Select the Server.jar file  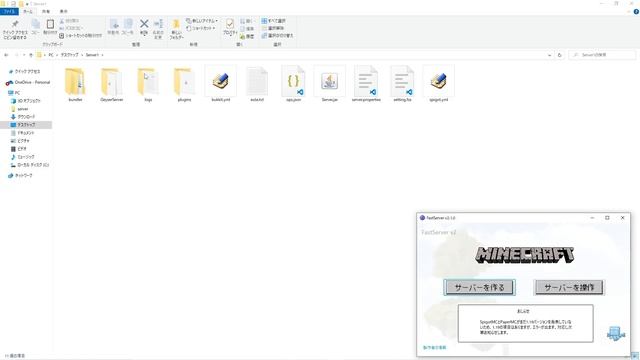pos(330,84)
